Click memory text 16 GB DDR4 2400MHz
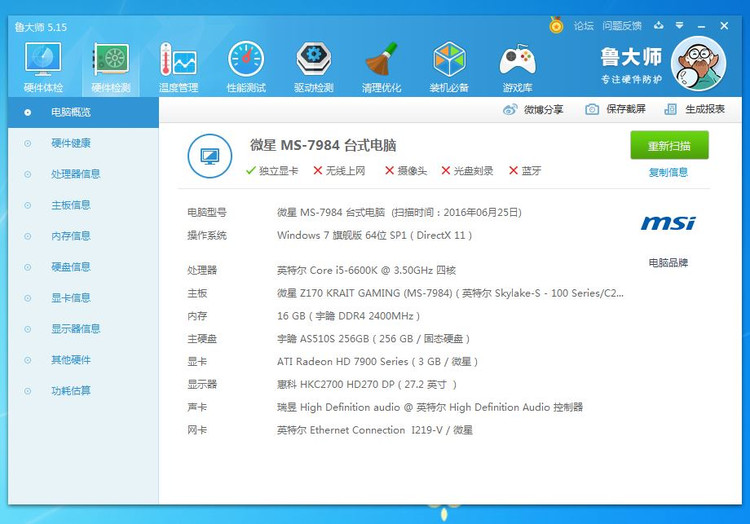 point(348,316)
